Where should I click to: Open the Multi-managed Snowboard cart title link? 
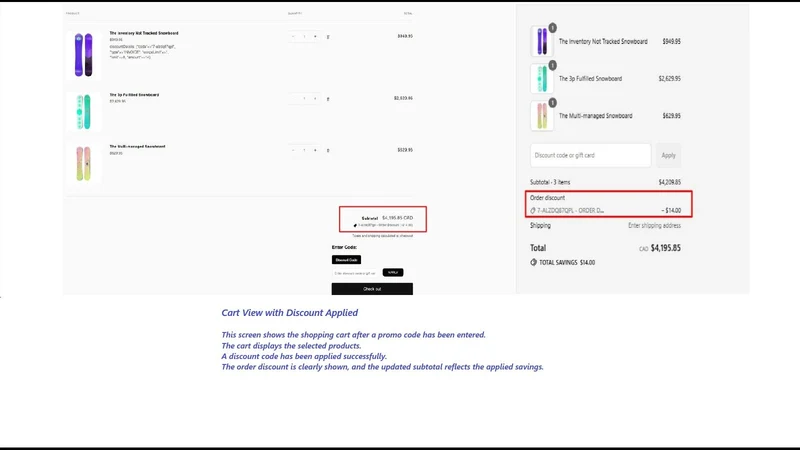click(137, 146)
